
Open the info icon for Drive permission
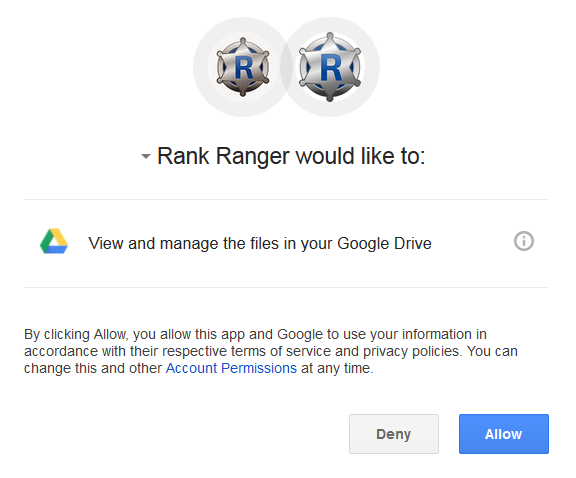(523, 241)
